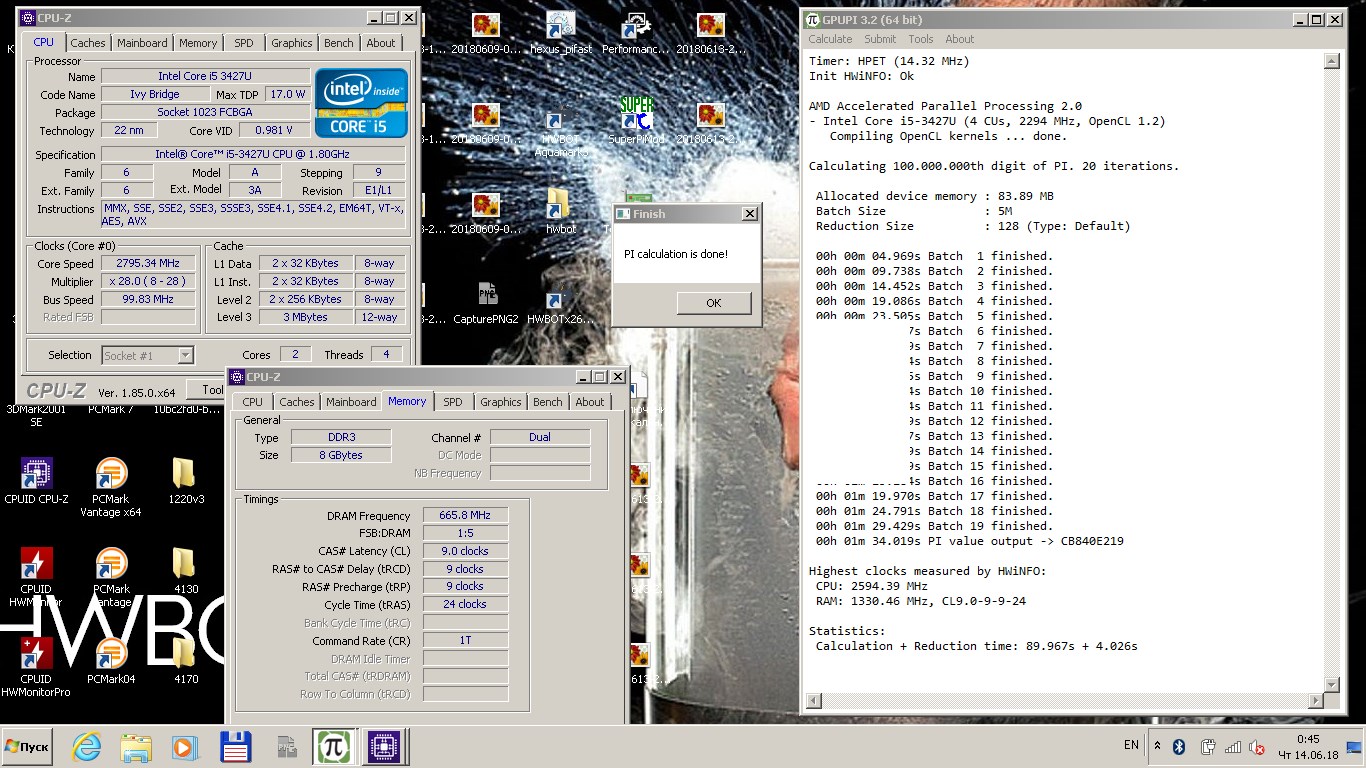
Task: Switch to SPD tab in the Memory CPU-Z window
Action: tap(453, 402)
